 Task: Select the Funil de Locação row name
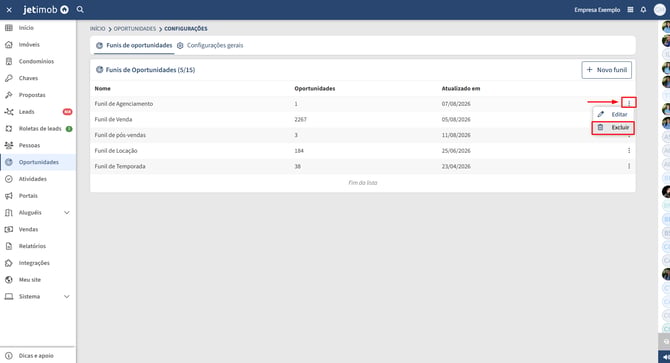[x=116, y=150]
